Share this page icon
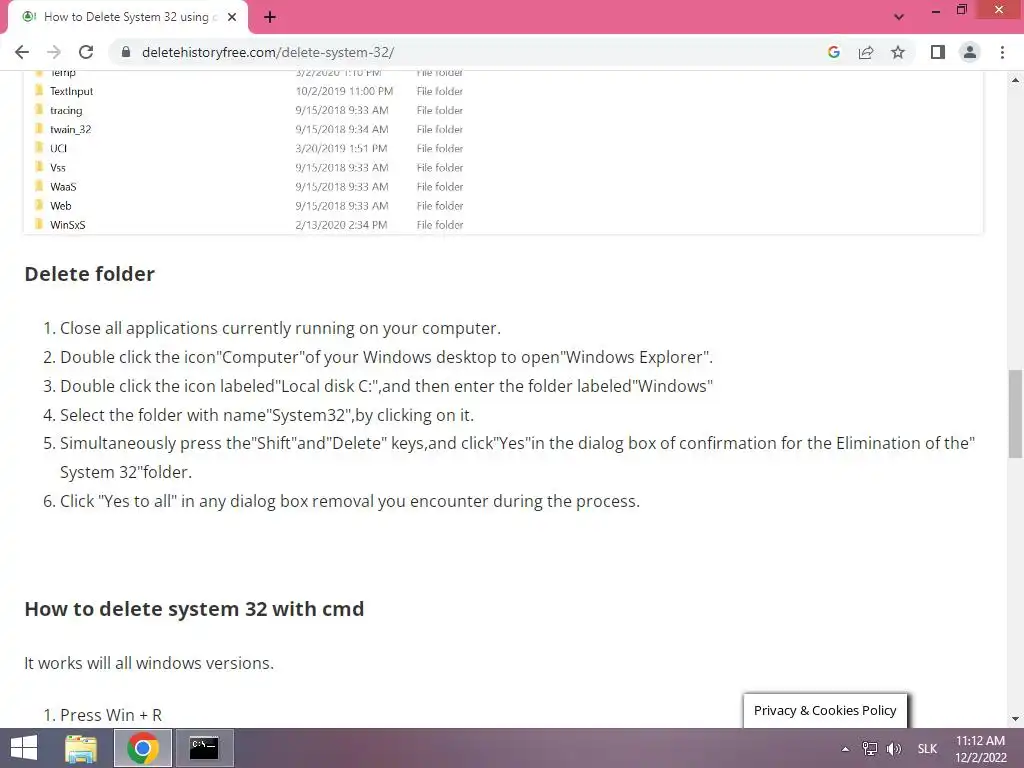Viewport: 1024px width, 768px height. click(866, 52)
